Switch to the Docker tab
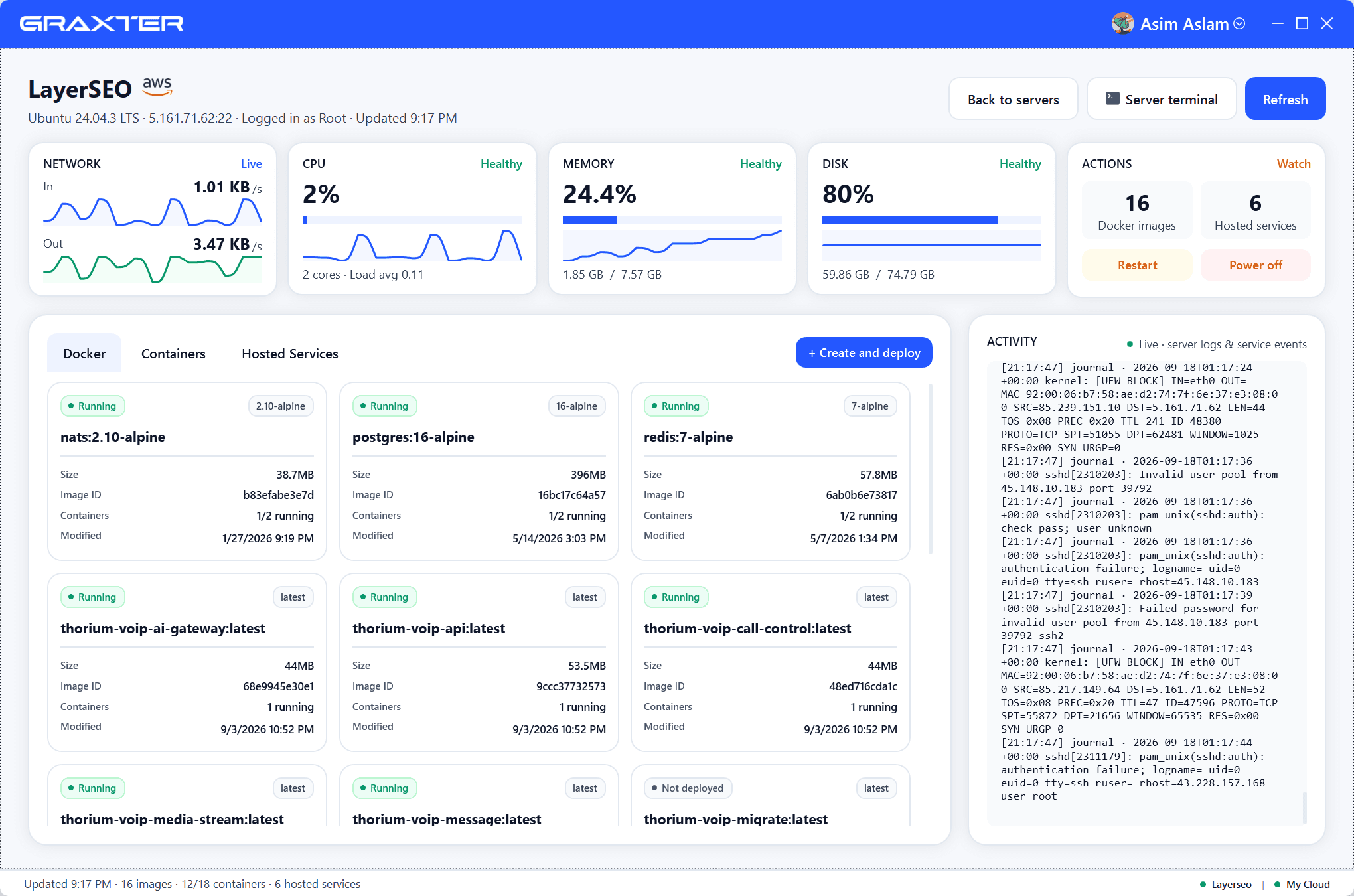This screenshot has width=1354, height=896. (84, 353)
